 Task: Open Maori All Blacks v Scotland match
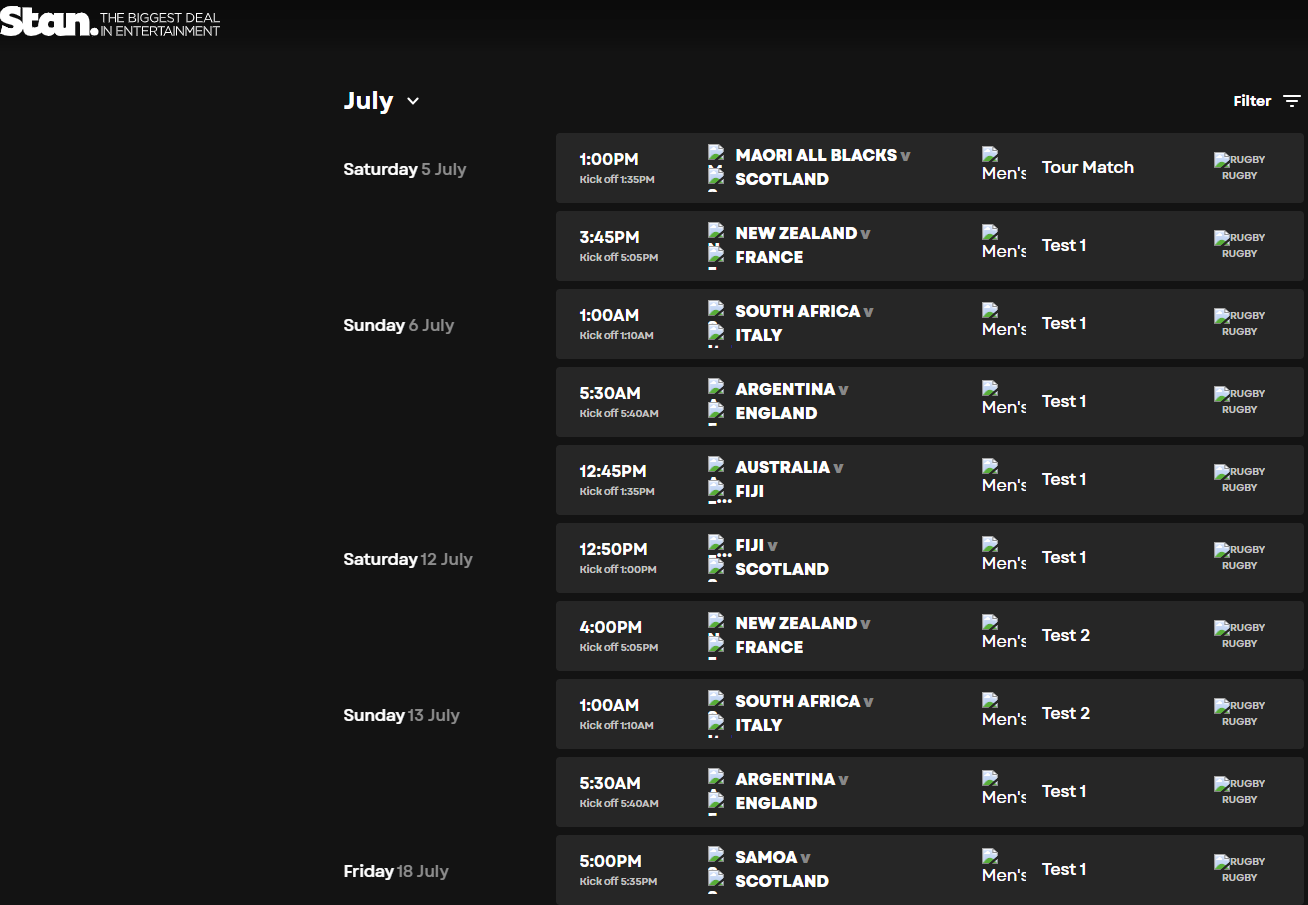pos(930,168)
